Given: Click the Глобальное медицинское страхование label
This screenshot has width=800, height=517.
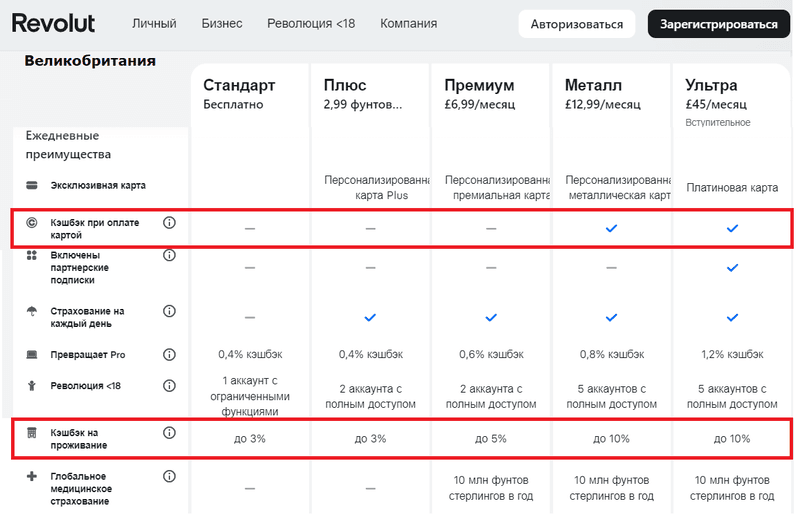Looking at the screenshot, I should 81,488.
